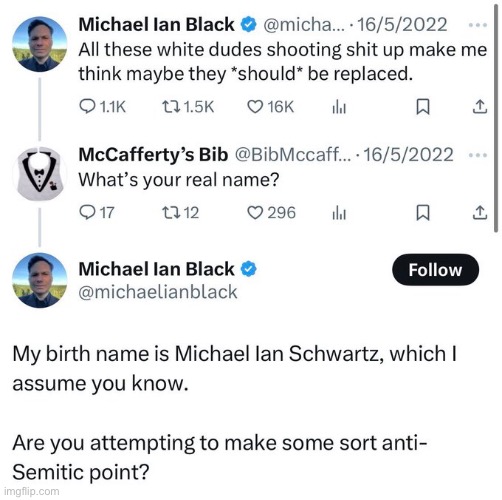
Task: Share the first tweet via upload icon
Action: [480, 107]
